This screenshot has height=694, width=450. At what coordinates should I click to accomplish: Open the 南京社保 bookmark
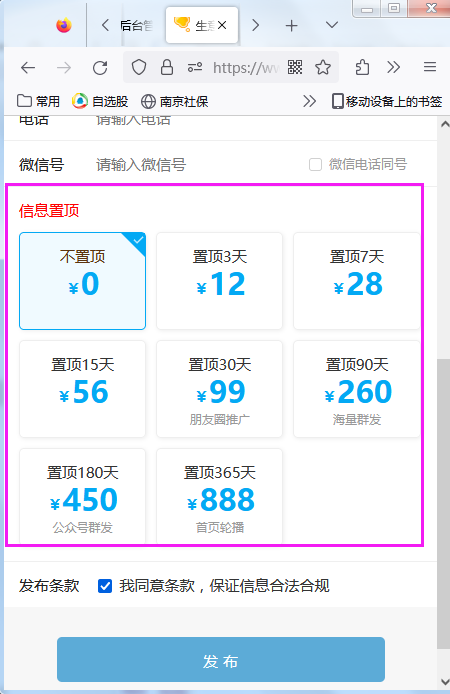[x=174, y=101]
